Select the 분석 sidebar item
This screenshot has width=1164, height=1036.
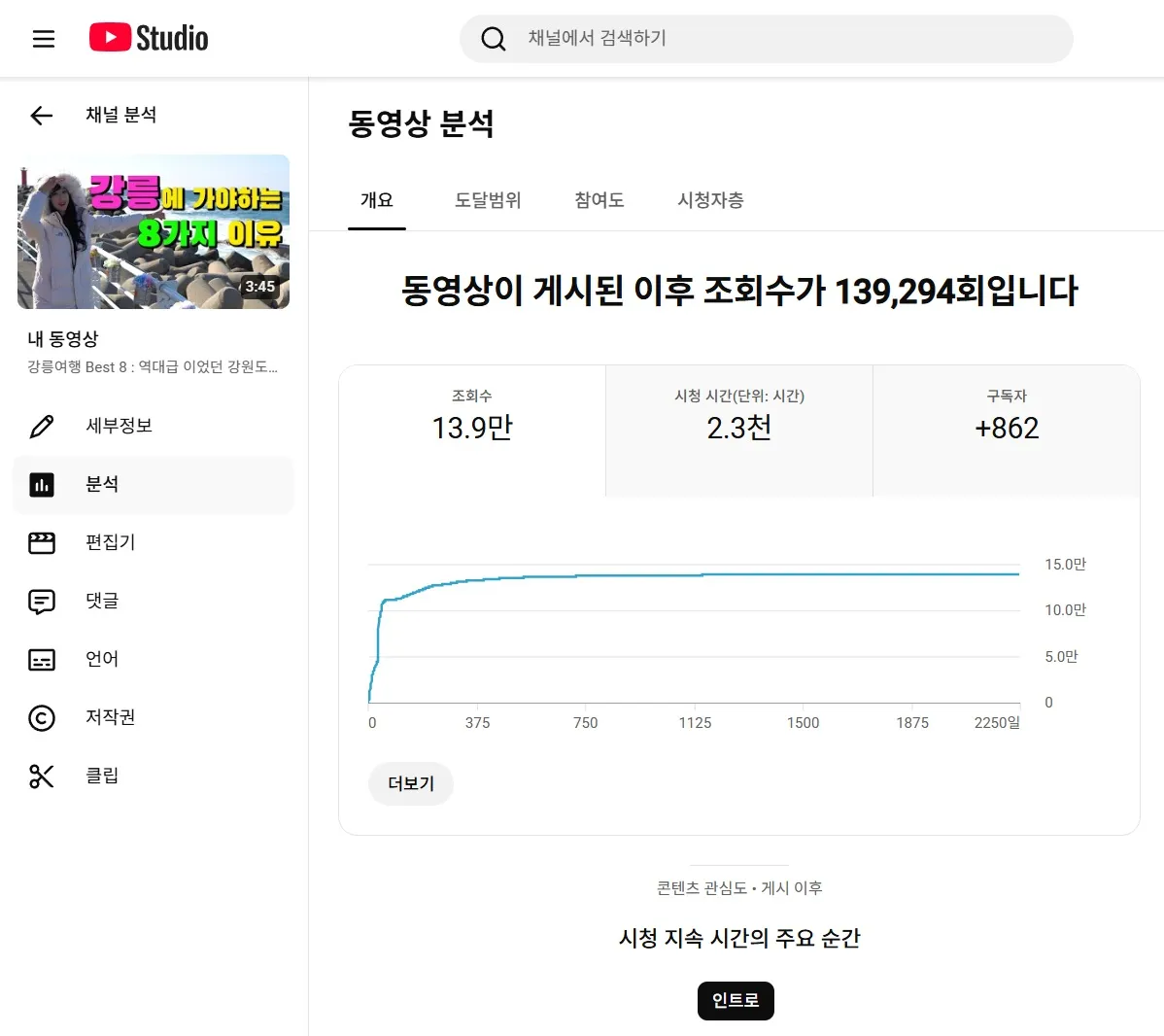click(x=154, y=484)
